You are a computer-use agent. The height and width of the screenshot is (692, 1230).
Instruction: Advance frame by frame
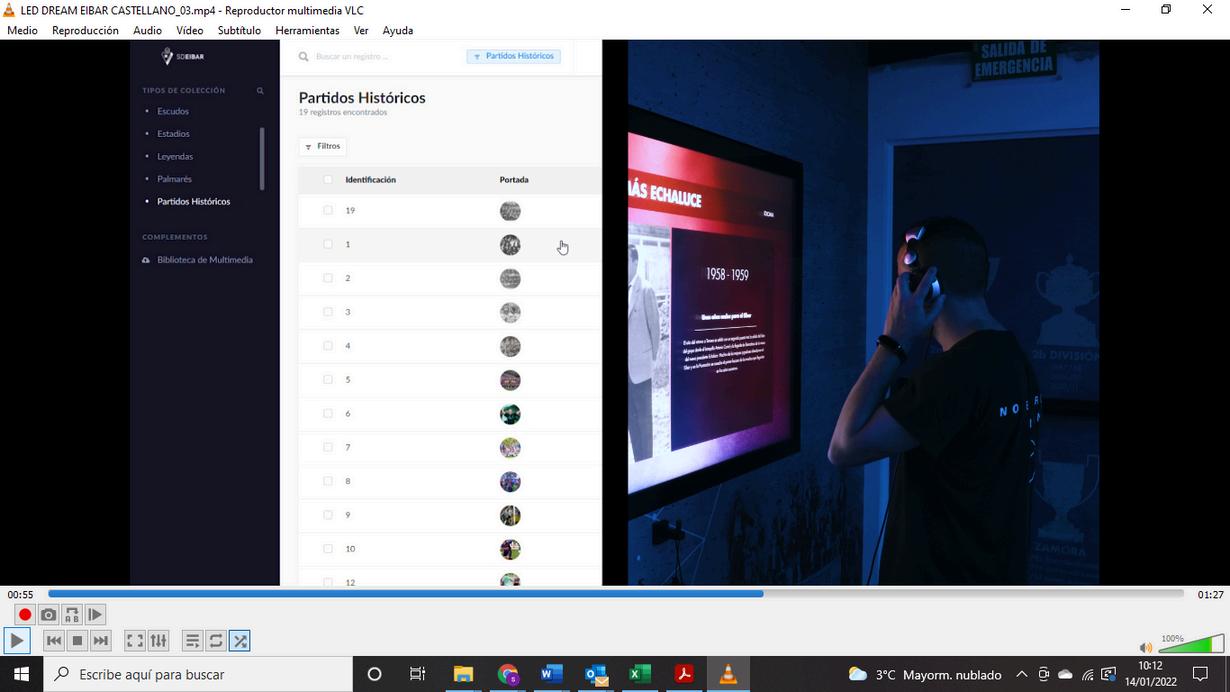[x=95, y=614]
